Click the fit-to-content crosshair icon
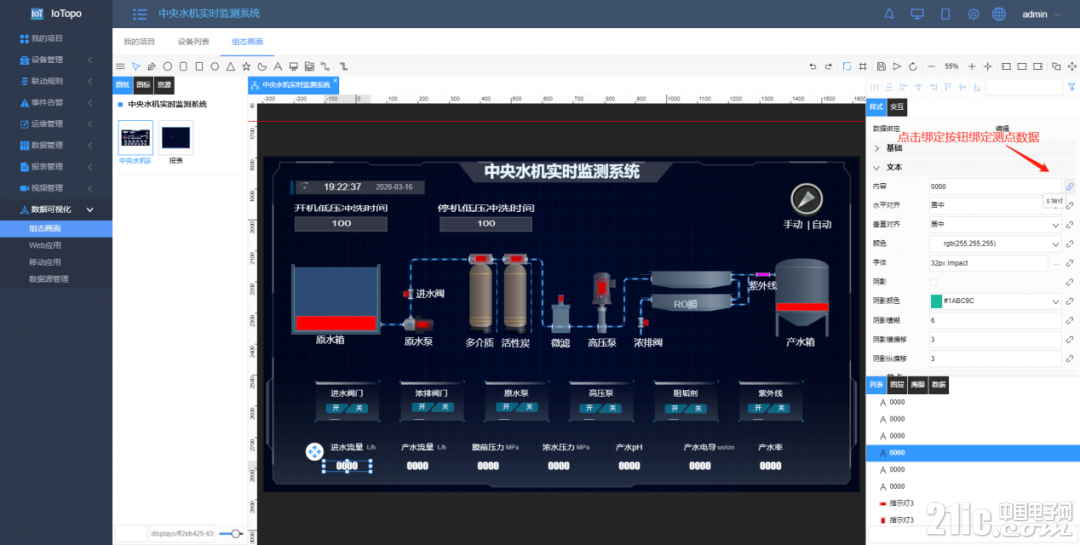Viewport: 1080px width, 545px height. coord(988,66)
